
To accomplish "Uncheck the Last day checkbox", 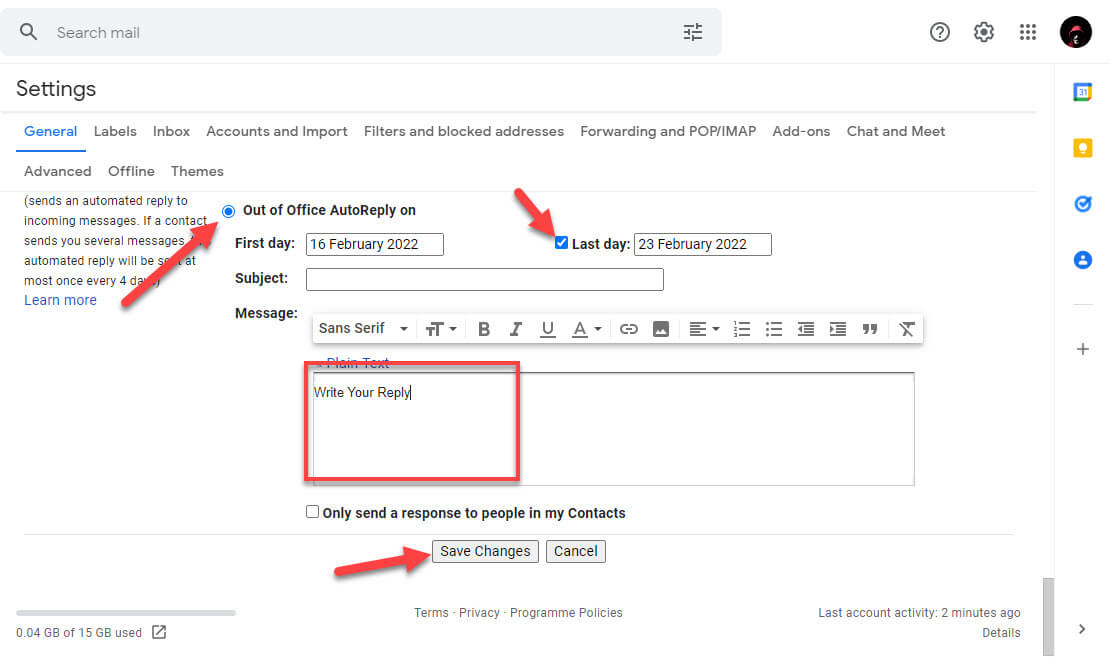I will point(561,243).
